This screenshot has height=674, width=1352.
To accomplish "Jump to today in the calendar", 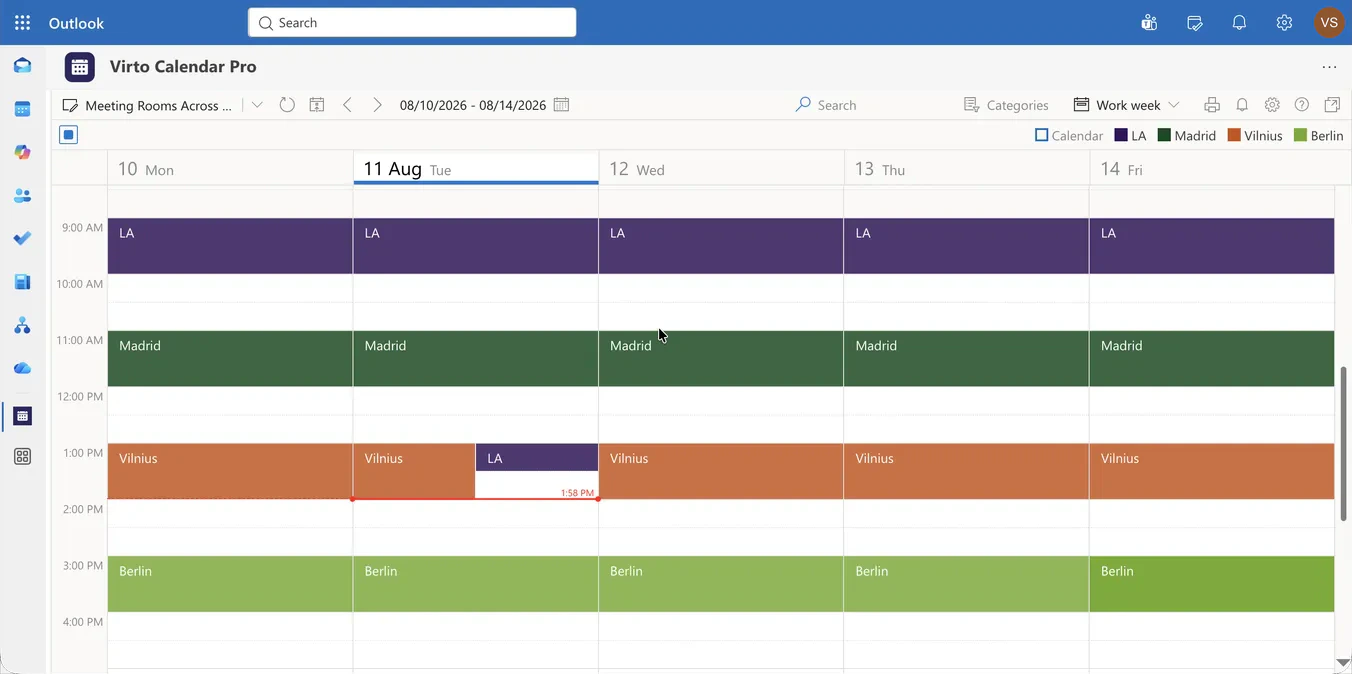I will [x=317, y=104].
